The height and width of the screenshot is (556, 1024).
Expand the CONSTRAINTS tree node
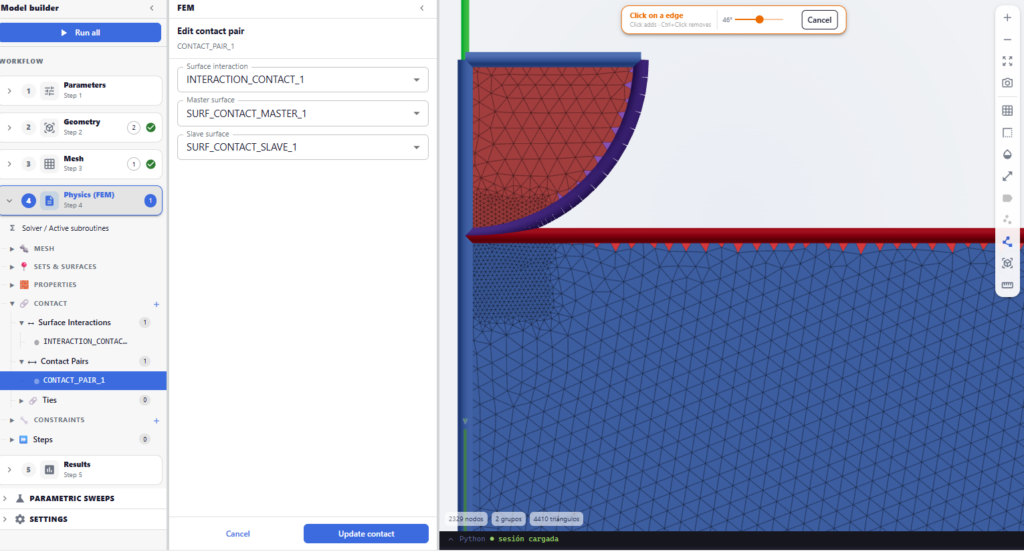12,420
